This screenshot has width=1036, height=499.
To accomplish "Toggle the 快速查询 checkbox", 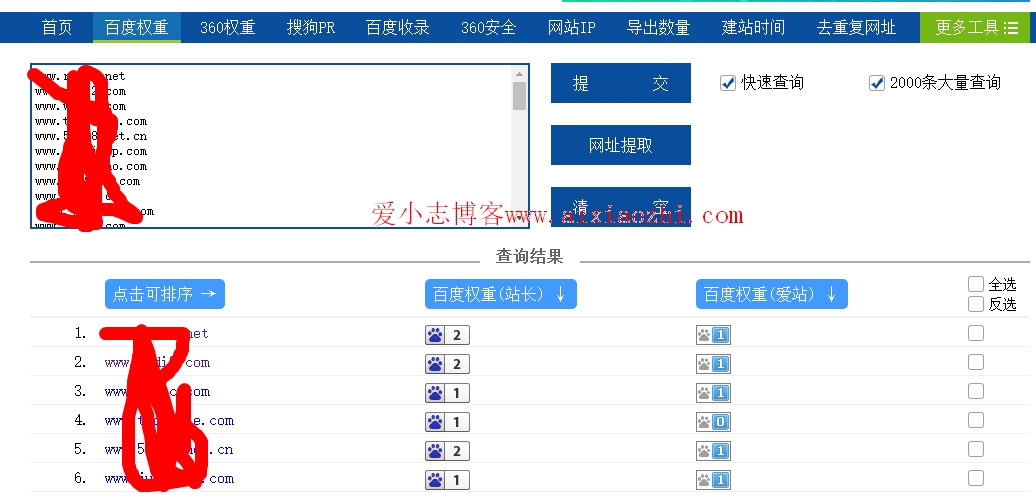I will coord(728,83).
